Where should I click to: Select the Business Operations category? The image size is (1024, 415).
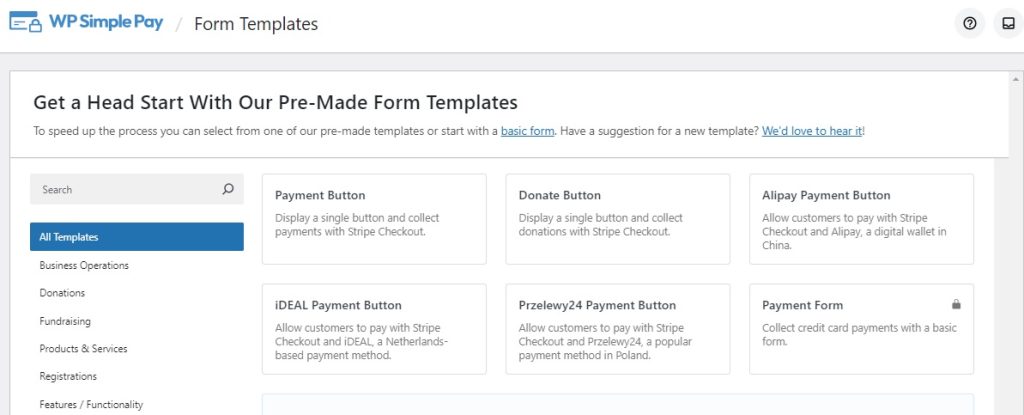pos(84,265)
